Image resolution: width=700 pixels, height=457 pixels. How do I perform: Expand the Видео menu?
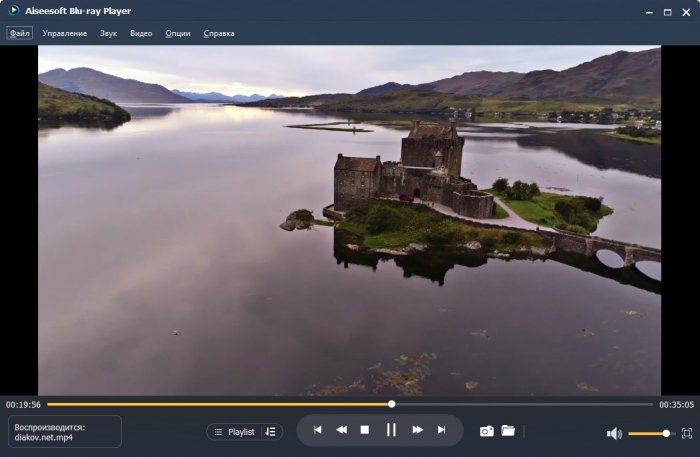[141, 33]
